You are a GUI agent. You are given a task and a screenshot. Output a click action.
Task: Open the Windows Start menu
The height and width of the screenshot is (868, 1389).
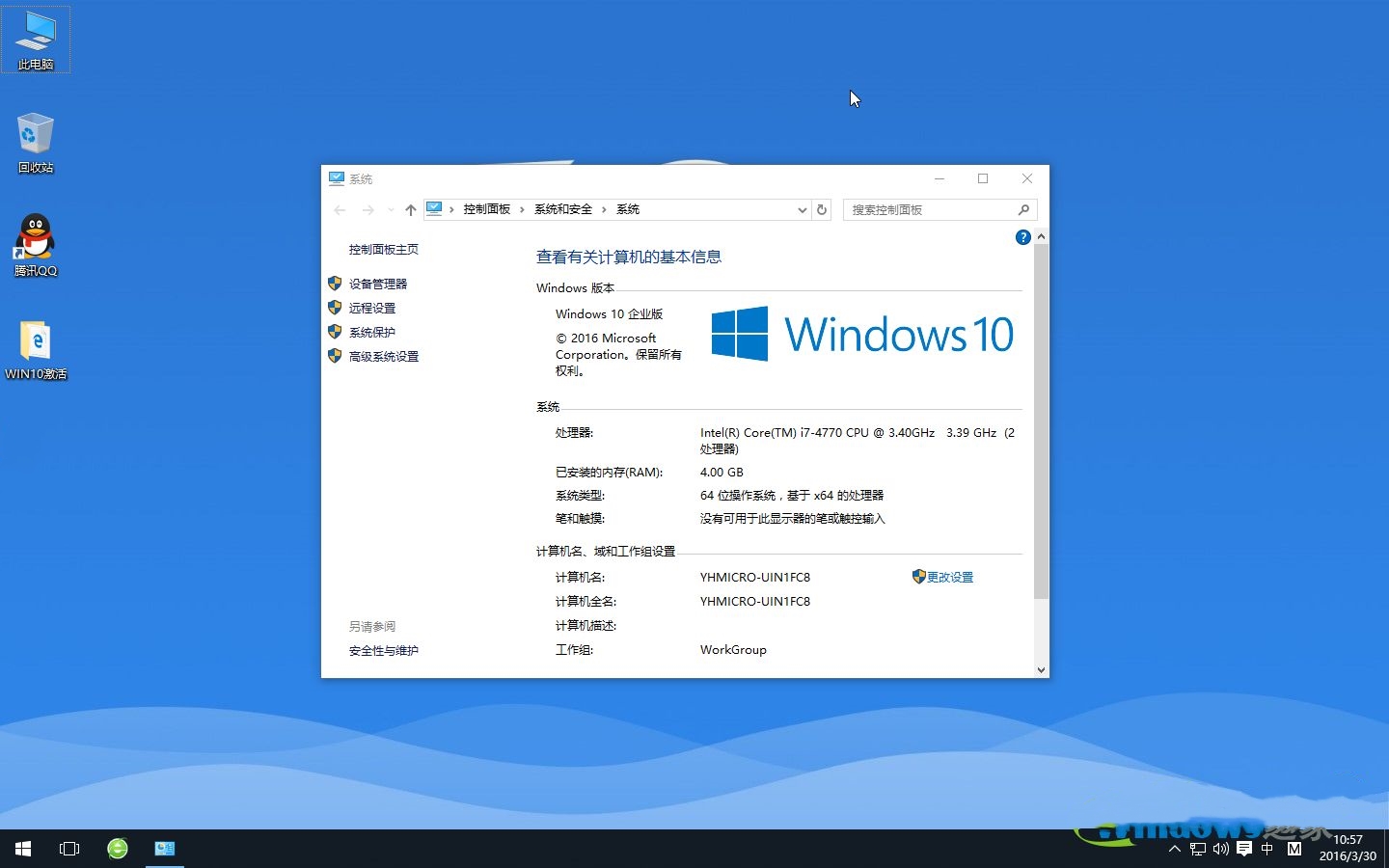(23, 849)
